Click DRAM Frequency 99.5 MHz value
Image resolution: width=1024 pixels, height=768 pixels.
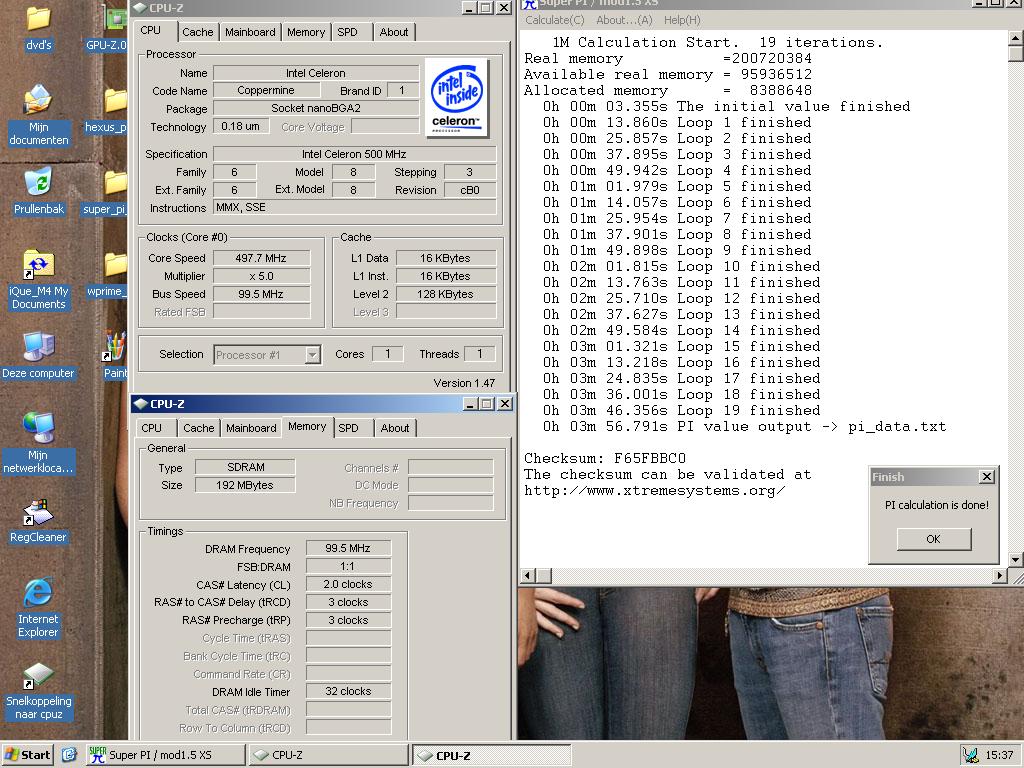pyautogui.click(x=348, y=549)
